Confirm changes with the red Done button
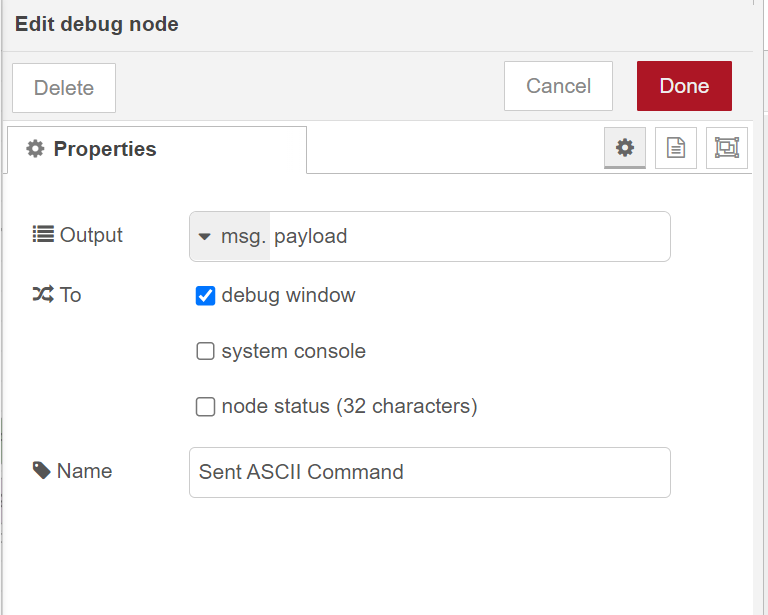768x615 pixels. pos(684,86)
